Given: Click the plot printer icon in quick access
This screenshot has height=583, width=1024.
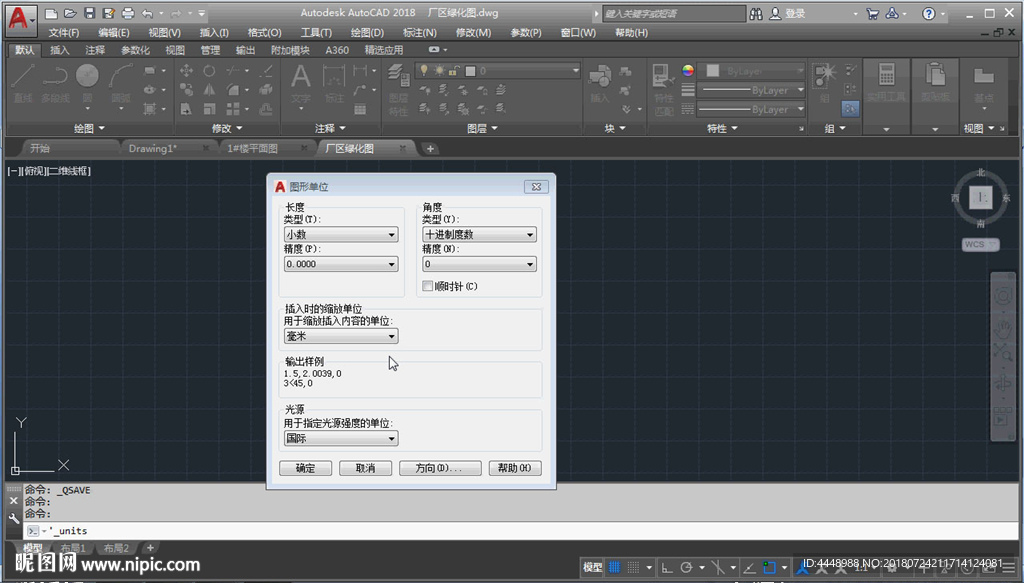Looking at the screenshot, I should (128, 13).
